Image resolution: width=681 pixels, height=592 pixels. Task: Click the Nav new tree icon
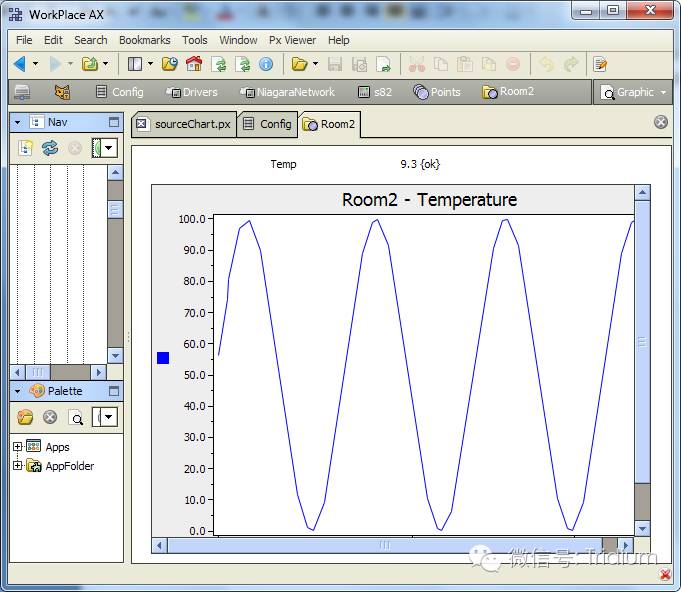[x=25, y=148]
